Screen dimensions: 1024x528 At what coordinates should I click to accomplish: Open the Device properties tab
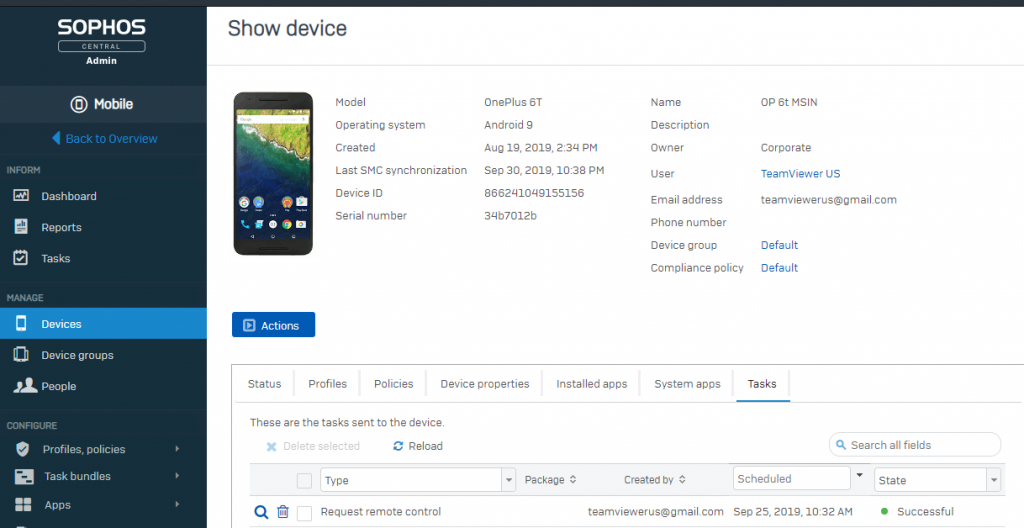point(485,384)
